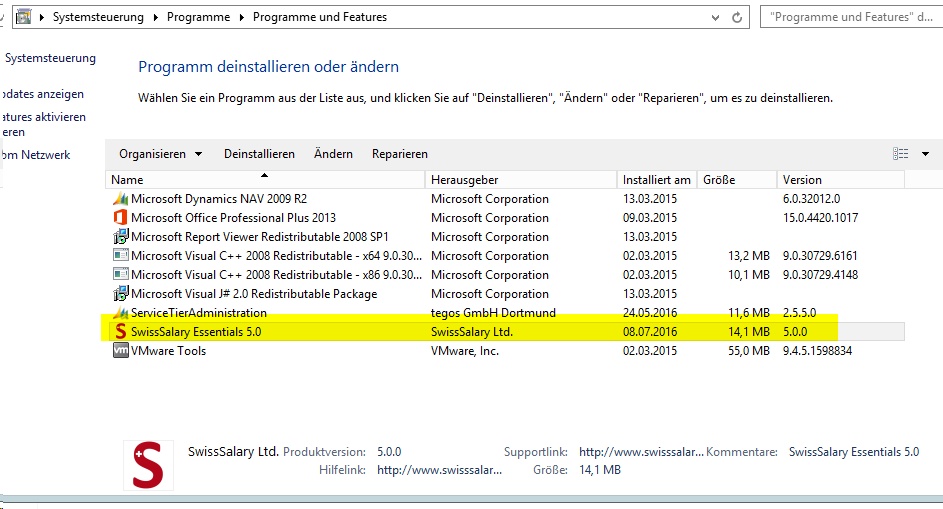943x509 pixels.
Task: Open the Organisieren dropdown menu
Action: pyautogui.click(x=160, y=154)
